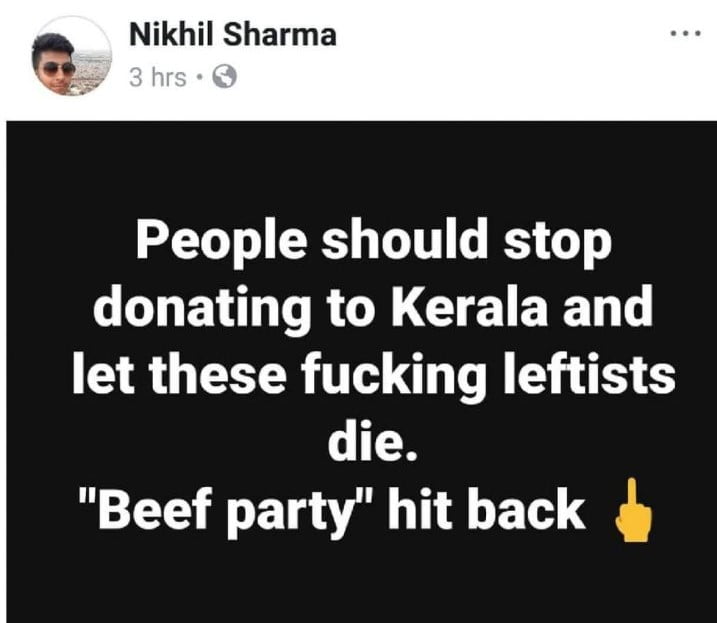Click the "donating to Kerala and" line
Image resolution: width=717 pixels, height=623 pixels.
click(373, 309)
